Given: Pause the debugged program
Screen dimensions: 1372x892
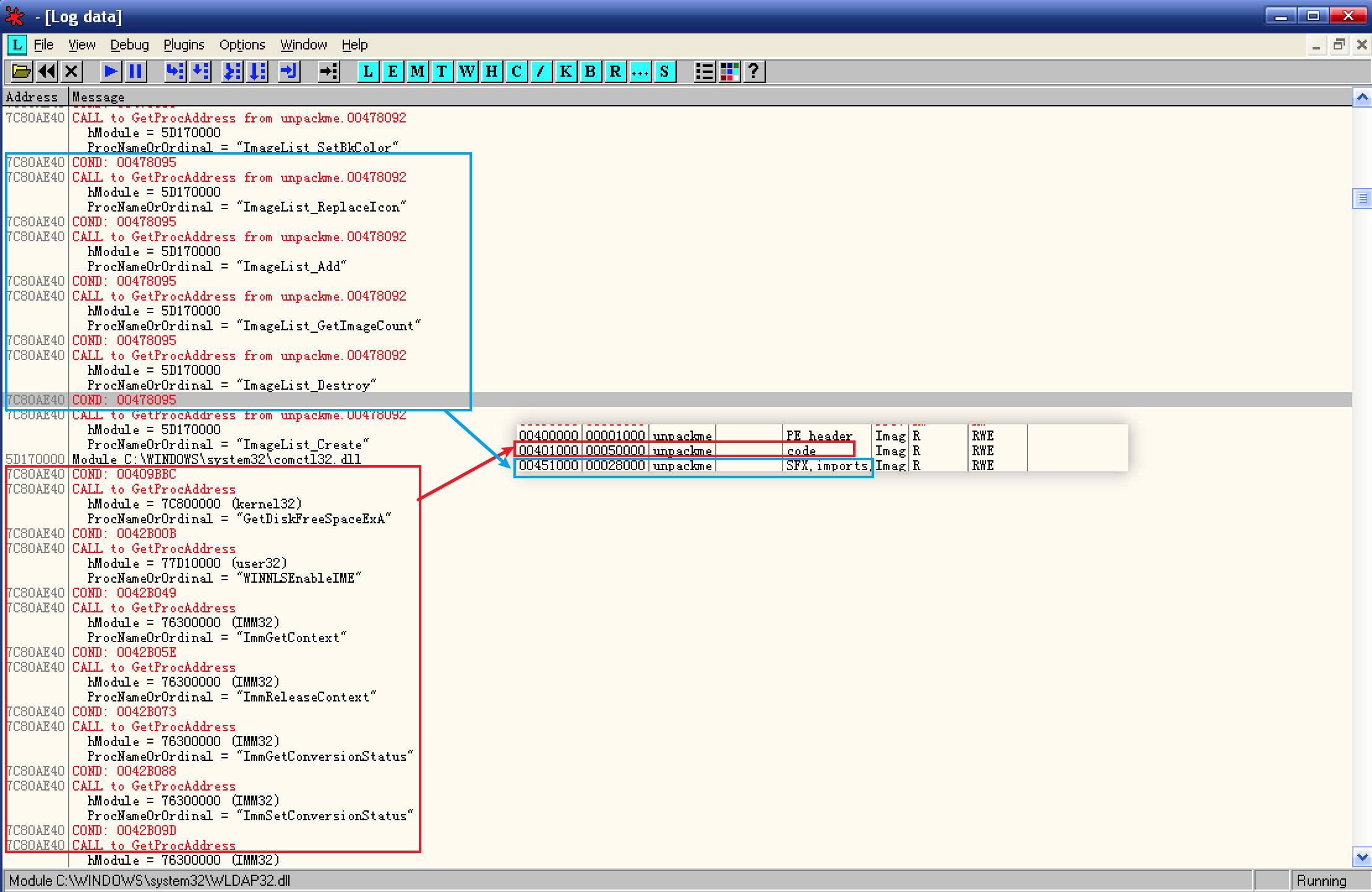Looking at the screenshot, I should (x=135, y=72).
